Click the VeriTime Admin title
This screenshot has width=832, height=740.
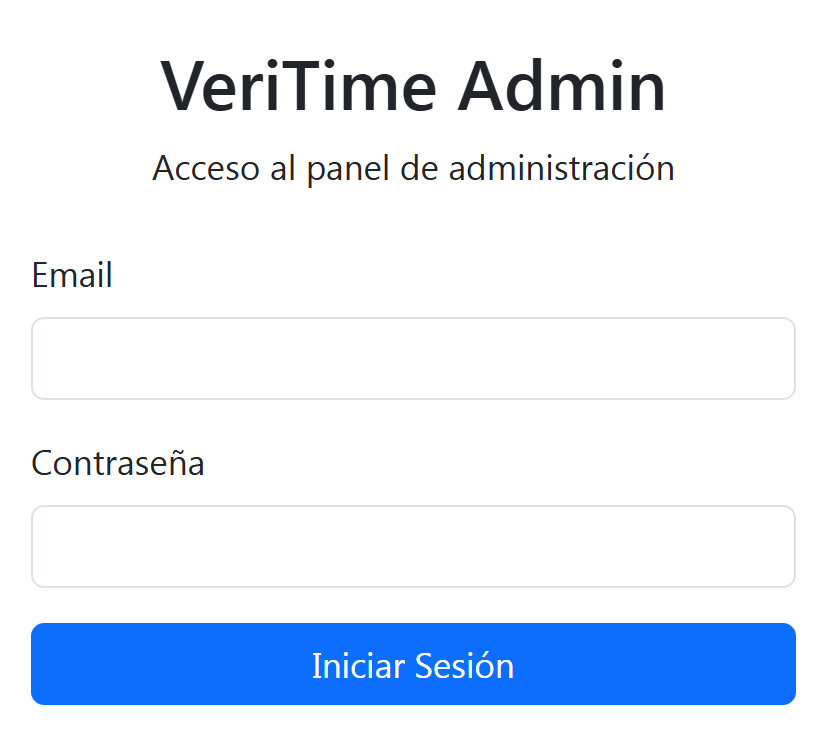pyautogui.click(x=414, y=86)
